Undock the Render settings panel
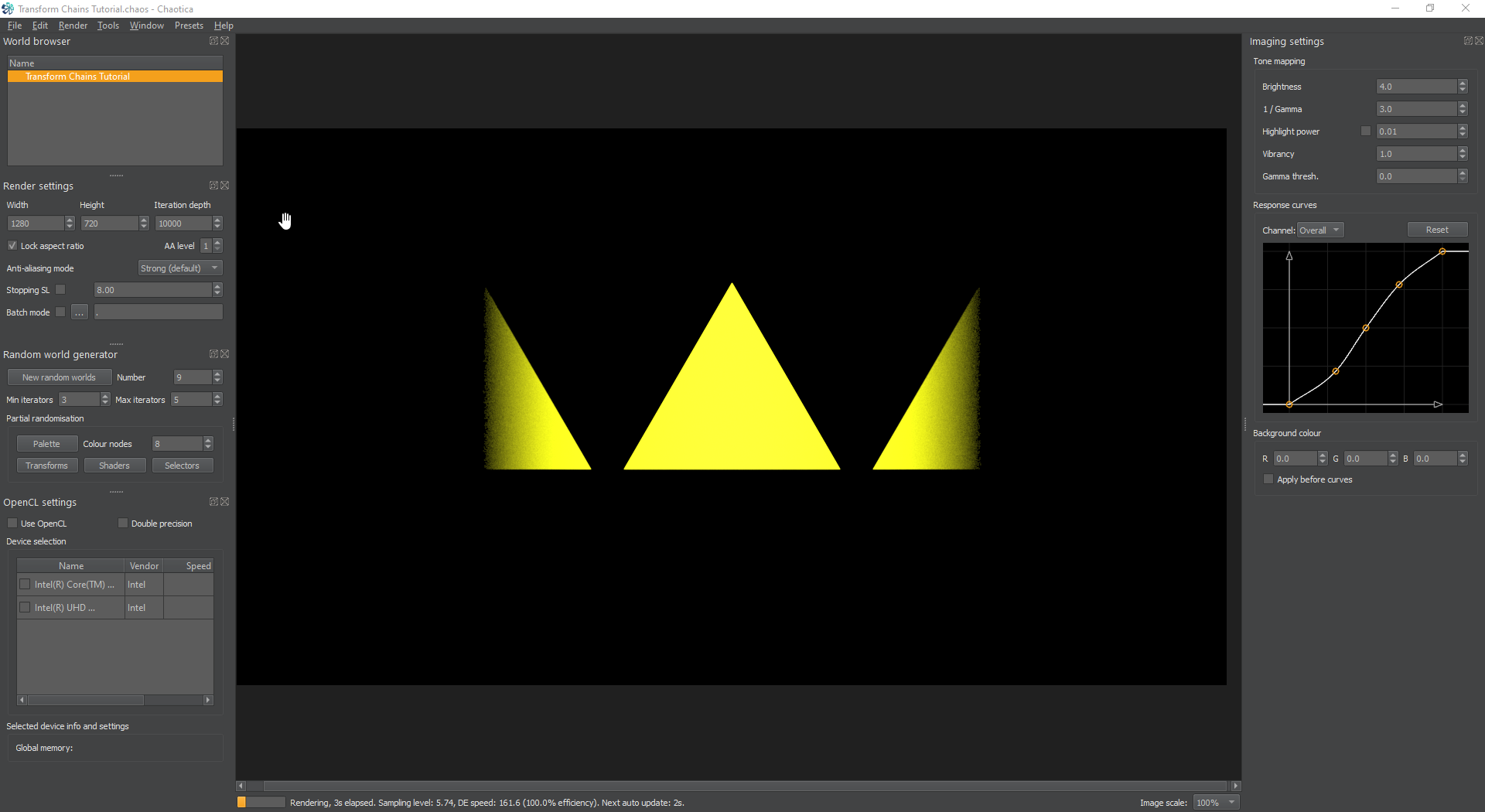 point(213,186)
